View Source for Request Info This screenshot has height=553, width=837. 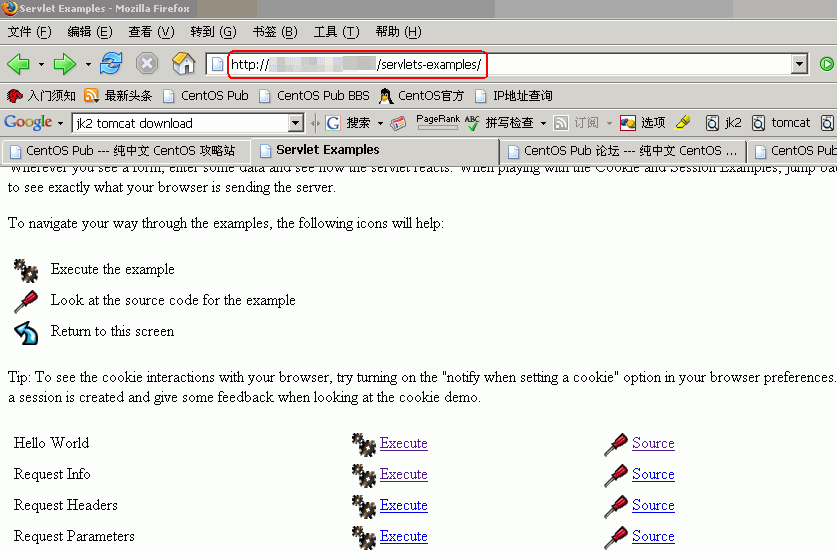[x=653, y=475]
